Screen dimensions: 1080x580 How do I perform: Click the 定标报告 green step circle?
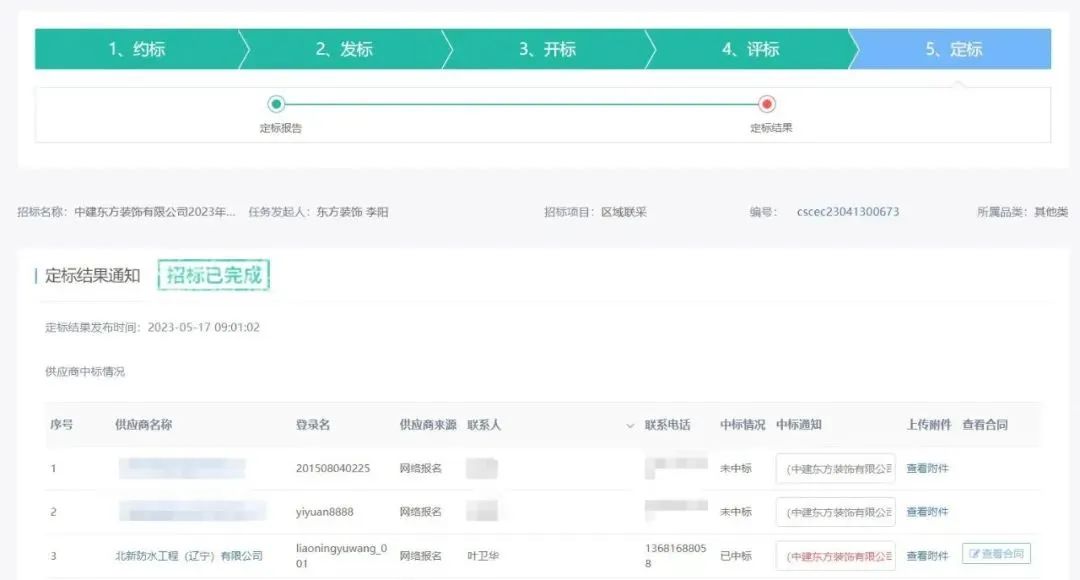tap(276, 104)
